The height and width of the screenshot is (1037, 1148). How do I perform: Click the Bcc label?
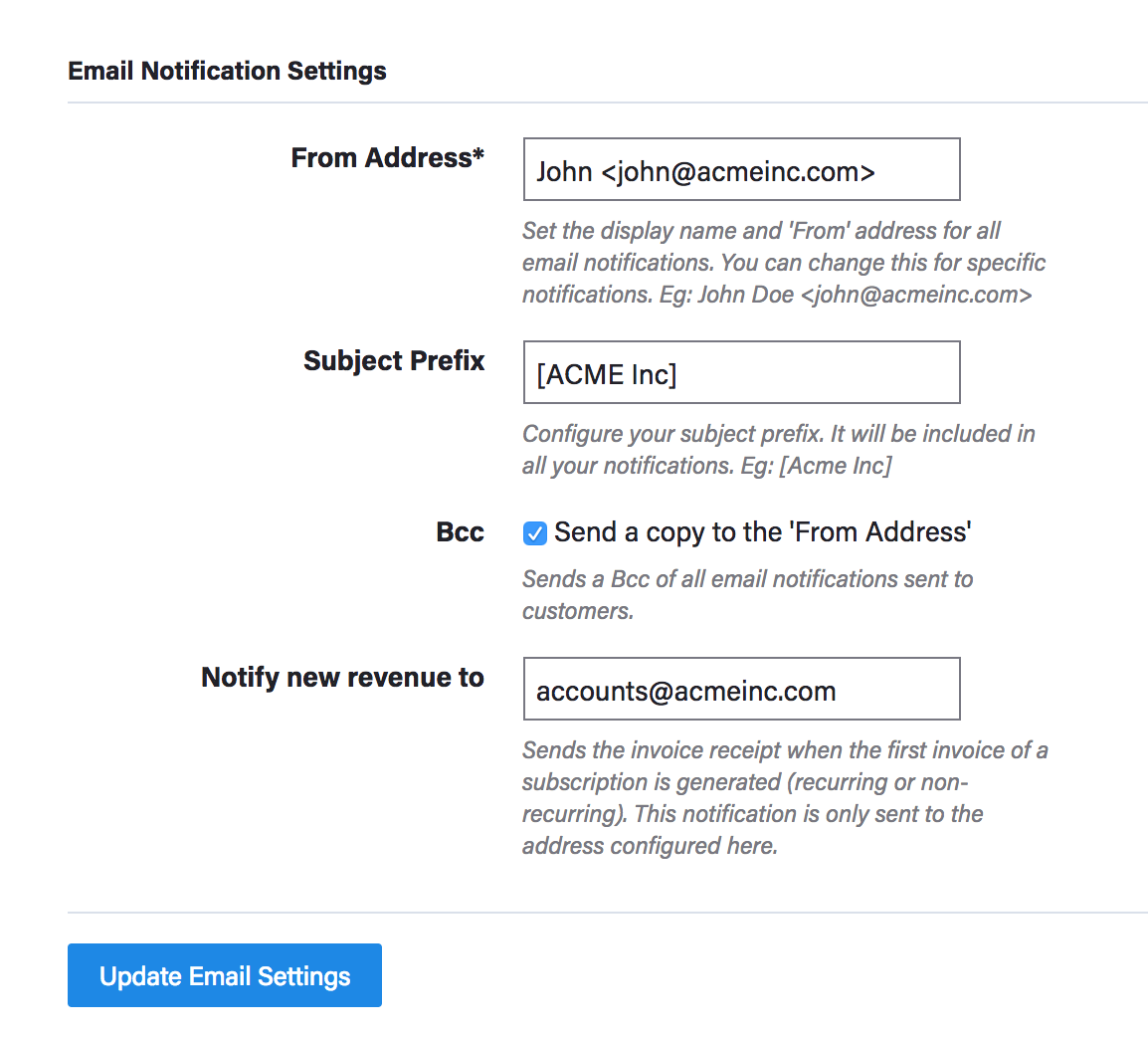coord(460,532)
